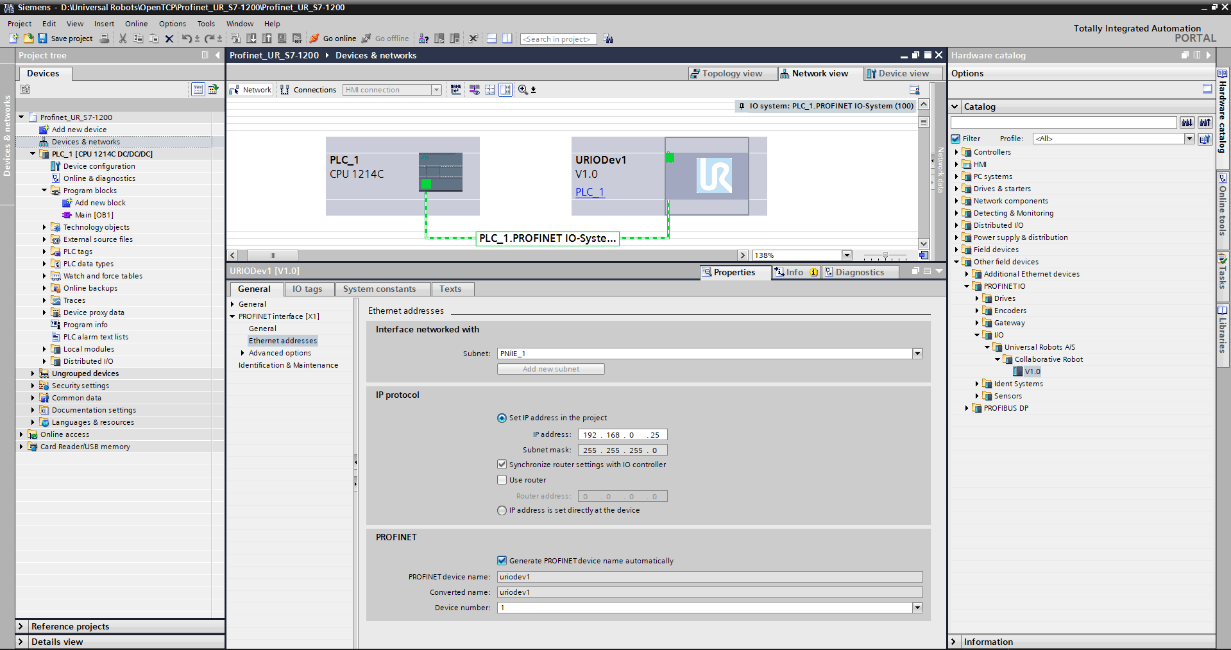Click the Connections mode button

point(308,90)
